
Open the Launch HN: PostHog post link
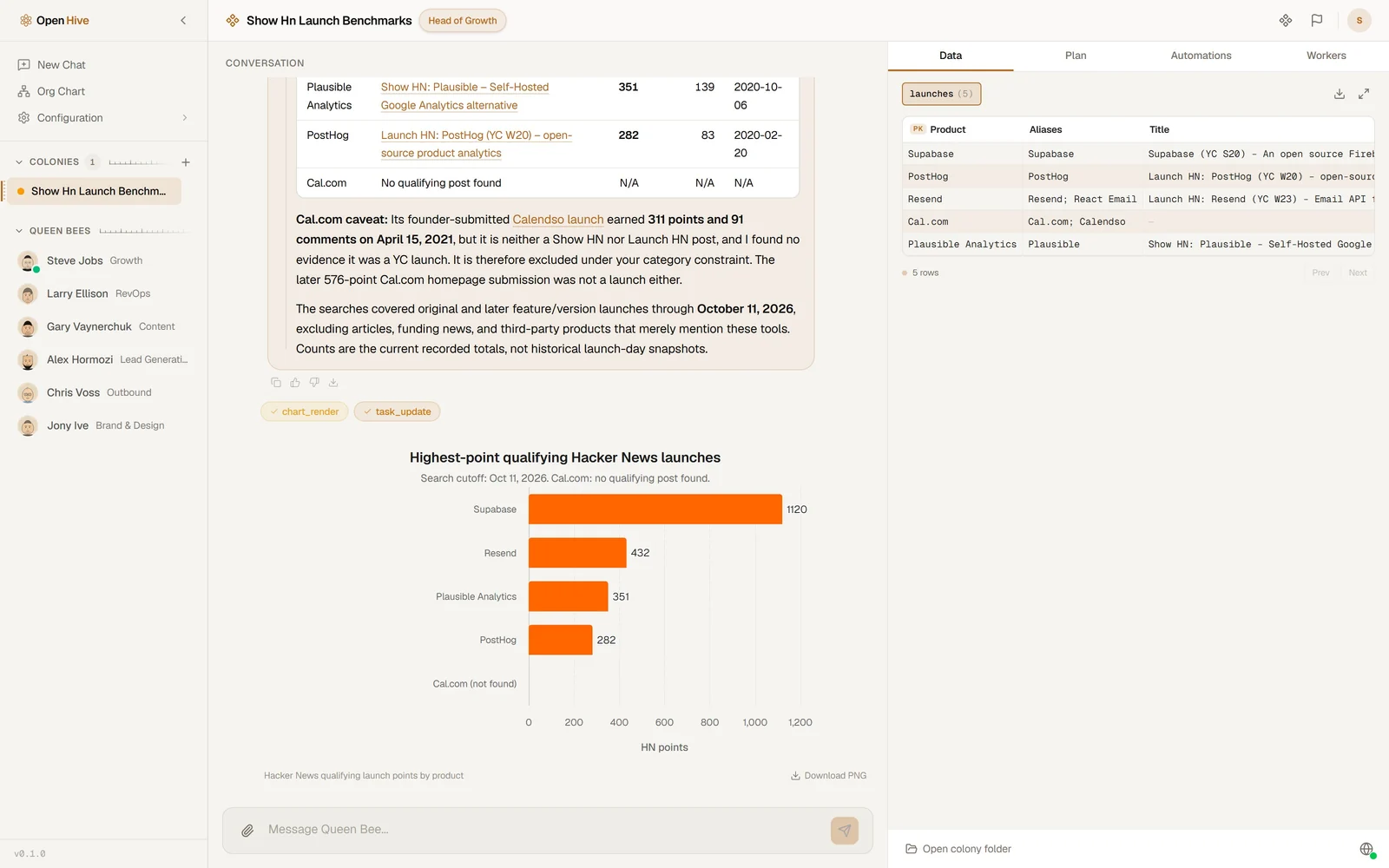[476, 144]
